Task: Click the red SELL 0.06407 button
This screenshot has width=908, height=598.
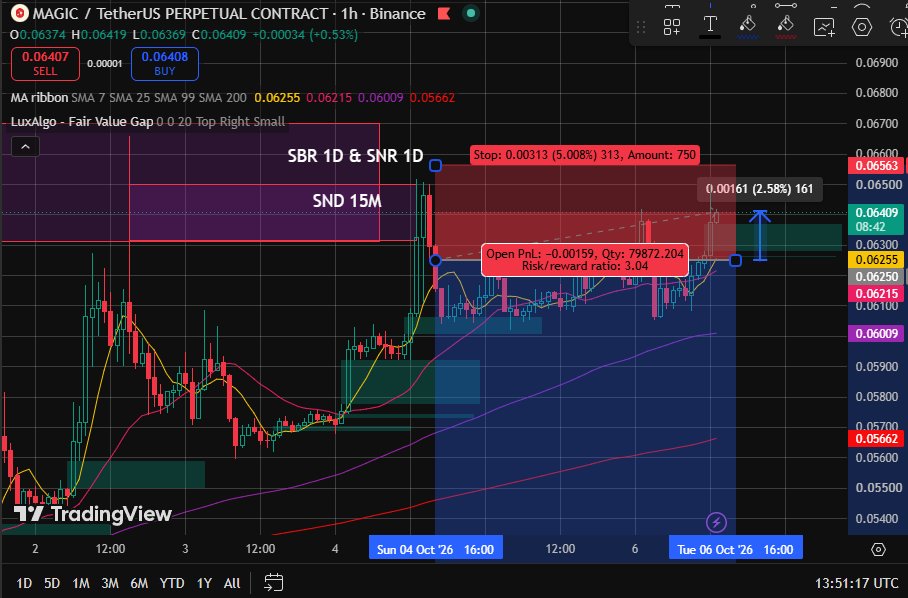Action: click(x=45, y=64)
